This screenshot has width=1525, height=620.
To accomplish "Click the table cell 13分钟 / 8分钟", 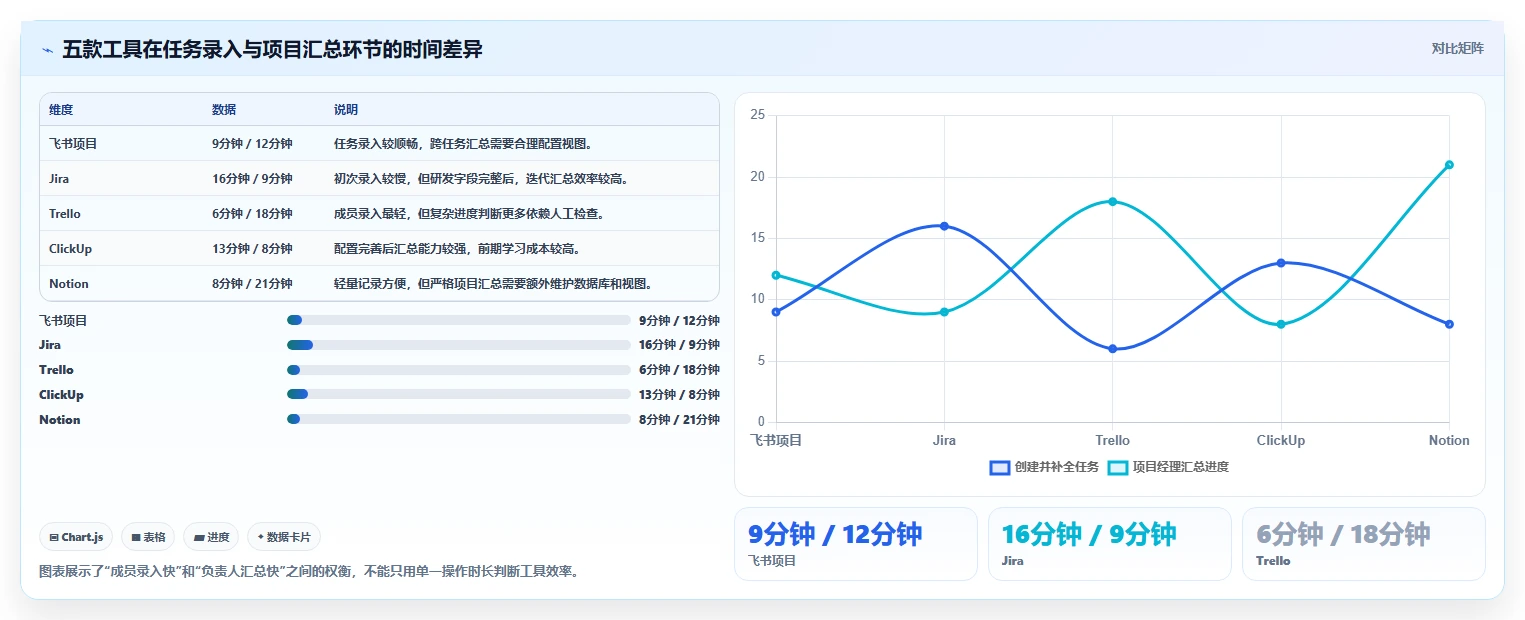I will pos(252,249).
